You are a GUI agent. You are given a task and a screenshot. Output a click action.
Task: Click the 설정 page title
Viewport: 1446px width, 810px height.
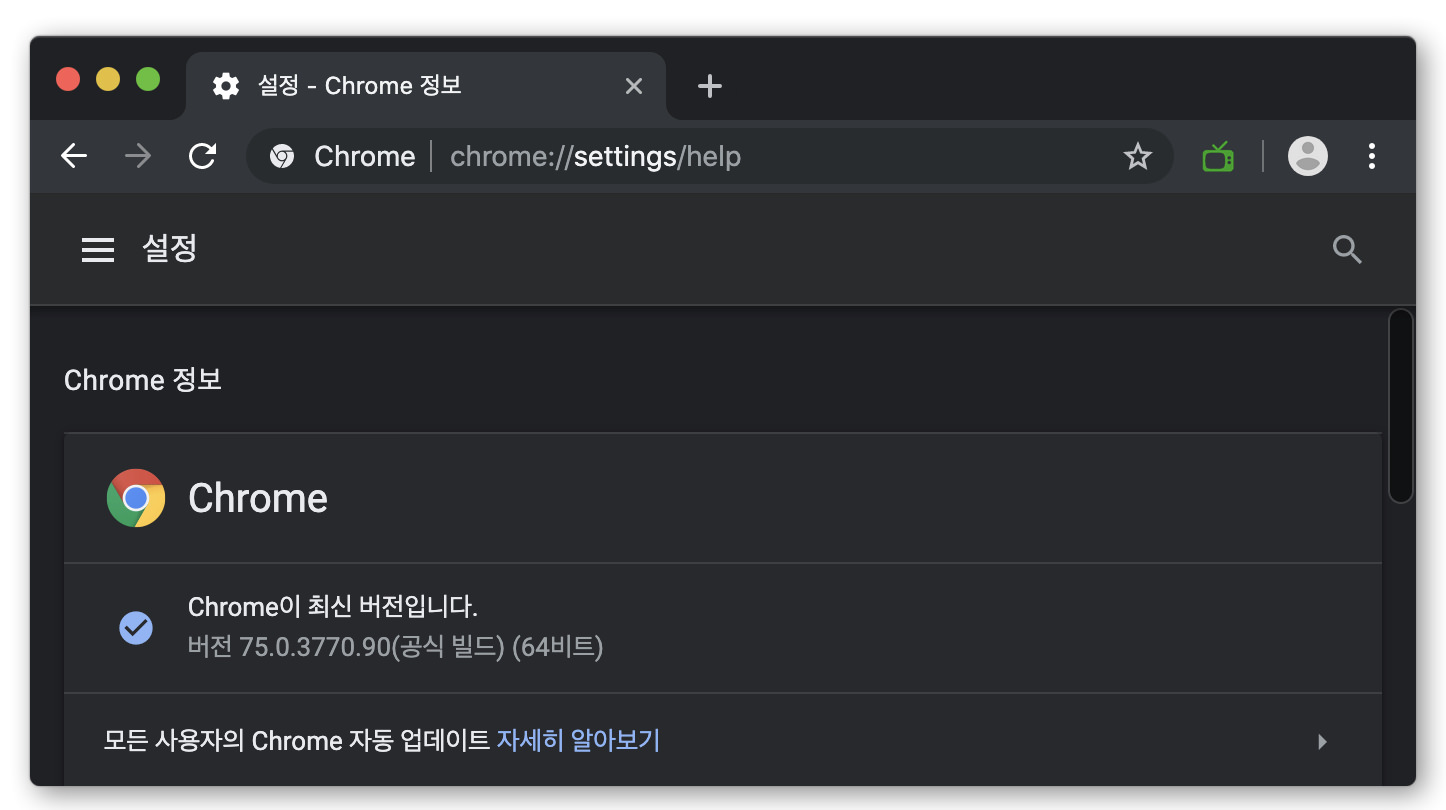tap(170, 249)
